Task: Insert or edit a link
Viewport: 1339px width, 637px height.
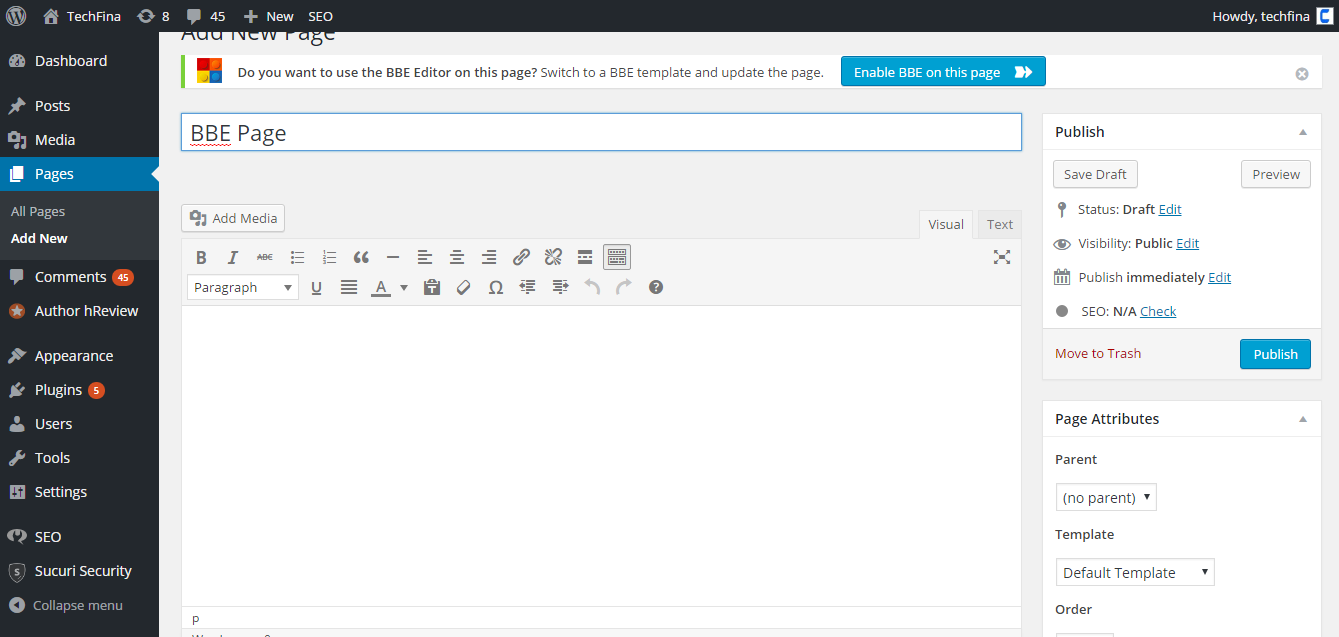Action: pos(521,257)
